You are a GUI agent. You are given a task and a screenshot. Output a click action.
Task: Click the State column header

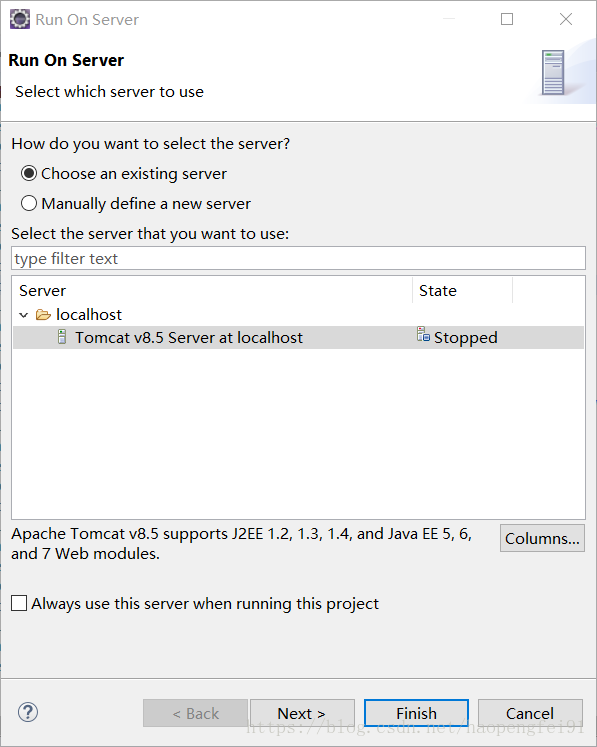coord(462,290)
